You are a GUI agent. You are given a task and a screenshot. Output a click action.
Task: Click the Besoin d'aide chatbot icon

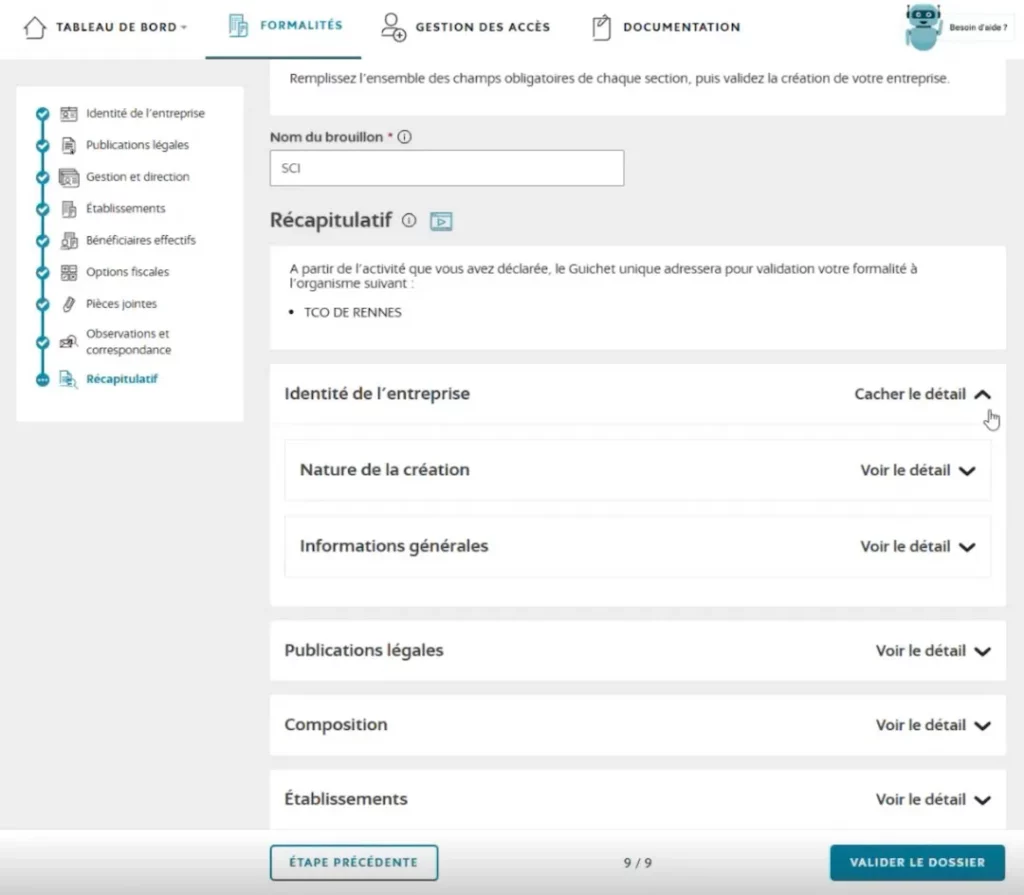[923, 27]
